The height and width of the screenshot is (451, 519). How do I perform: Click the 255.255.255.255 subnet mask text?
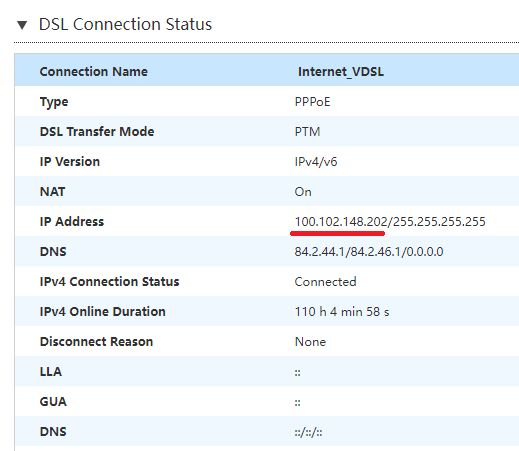439,222
